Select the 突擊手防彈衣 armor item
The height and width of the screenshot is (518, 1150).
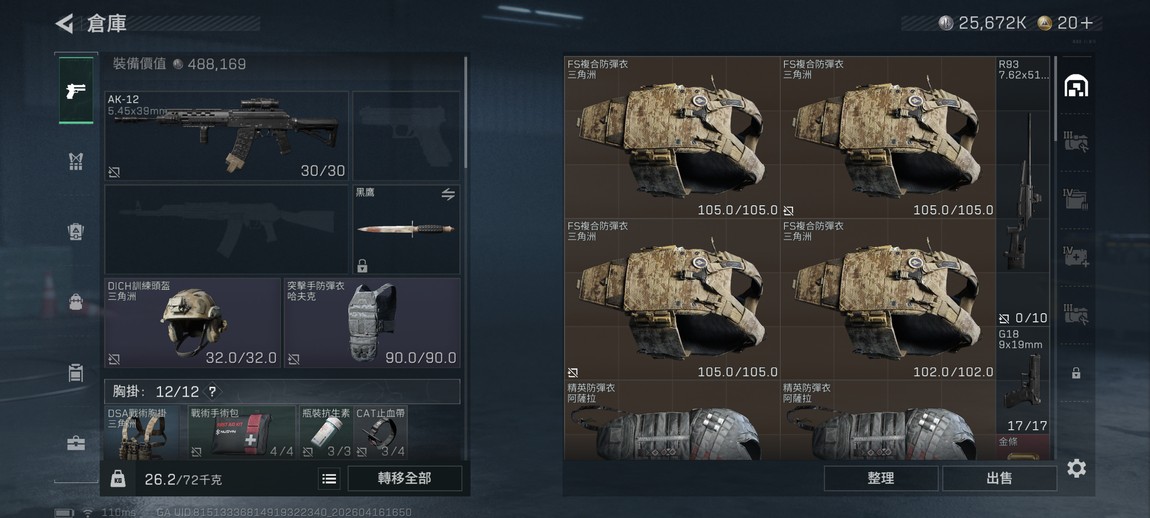(x=372, y=323)
